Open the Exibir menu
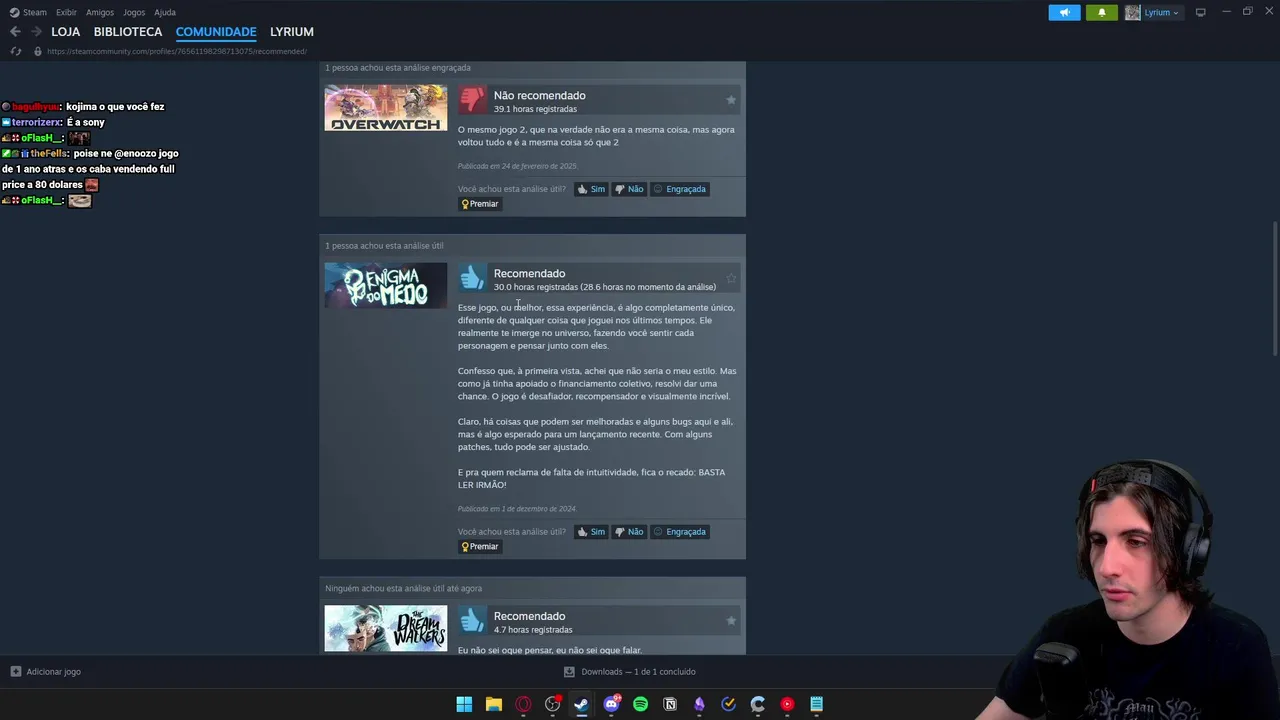This screenshot has height=720, width=1280. point(66,12)
